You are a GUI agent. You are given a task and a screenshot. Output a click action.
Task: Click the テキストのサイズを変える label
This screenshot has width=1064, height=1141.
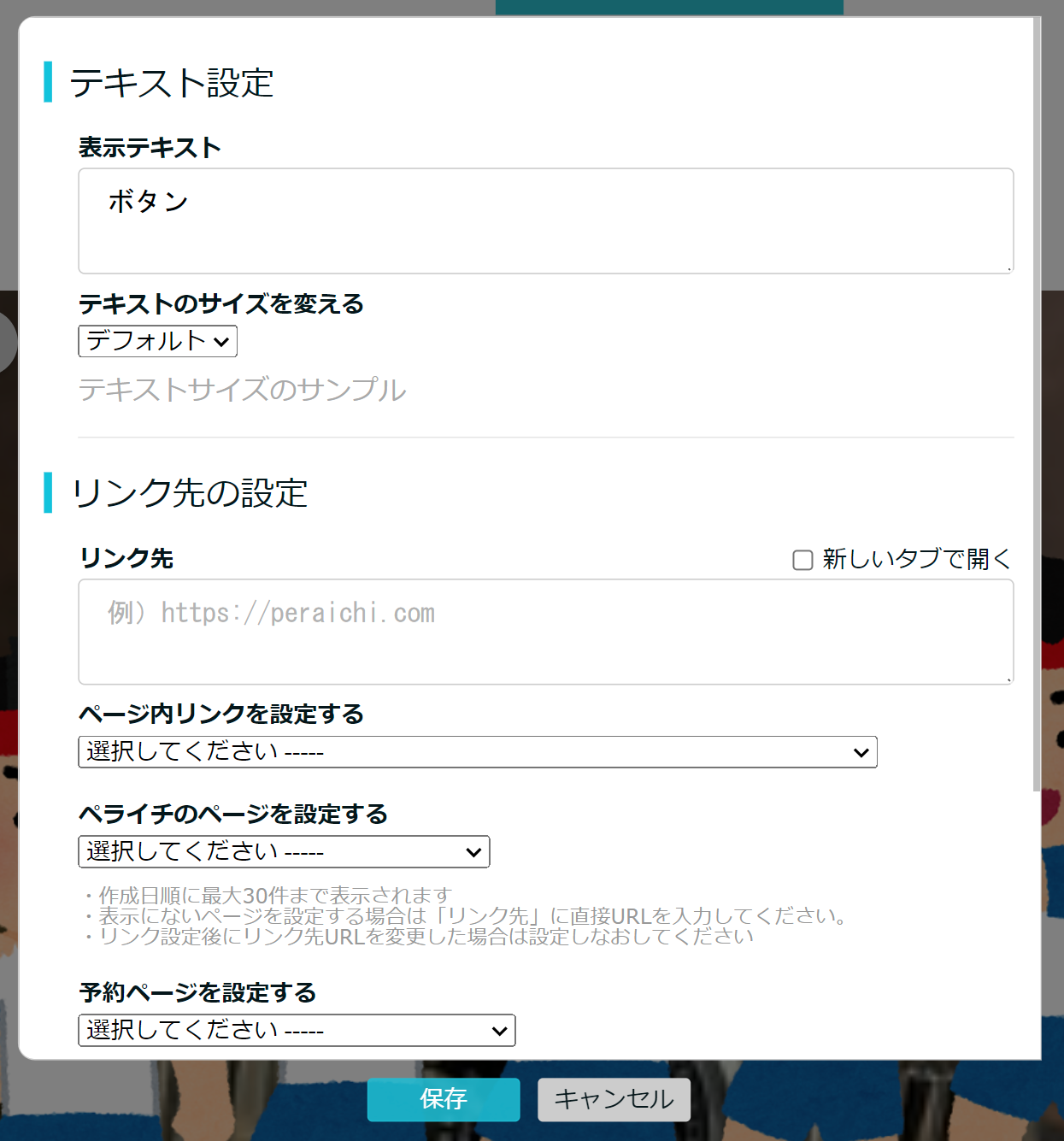pyautogui.click(x=221, y=303)
